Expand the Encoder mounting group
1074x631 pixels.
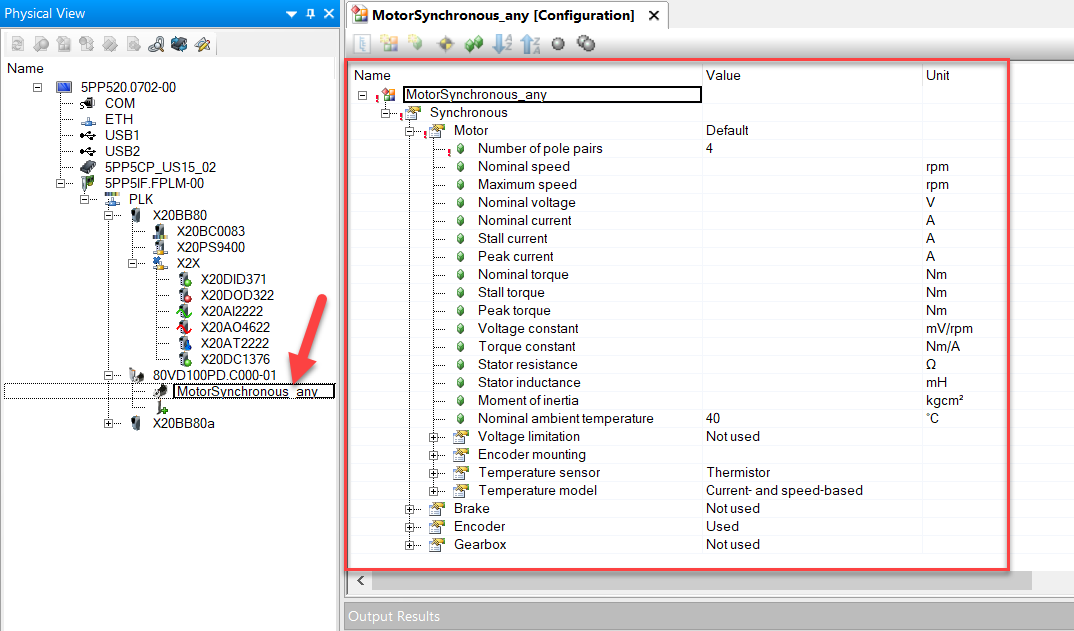tap(434, 455)
